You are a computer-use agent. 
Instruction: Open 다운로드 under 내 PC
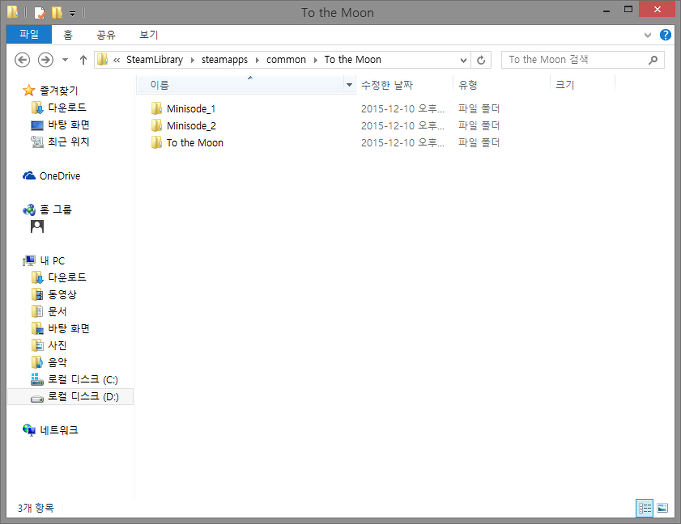tap(67, 277)
